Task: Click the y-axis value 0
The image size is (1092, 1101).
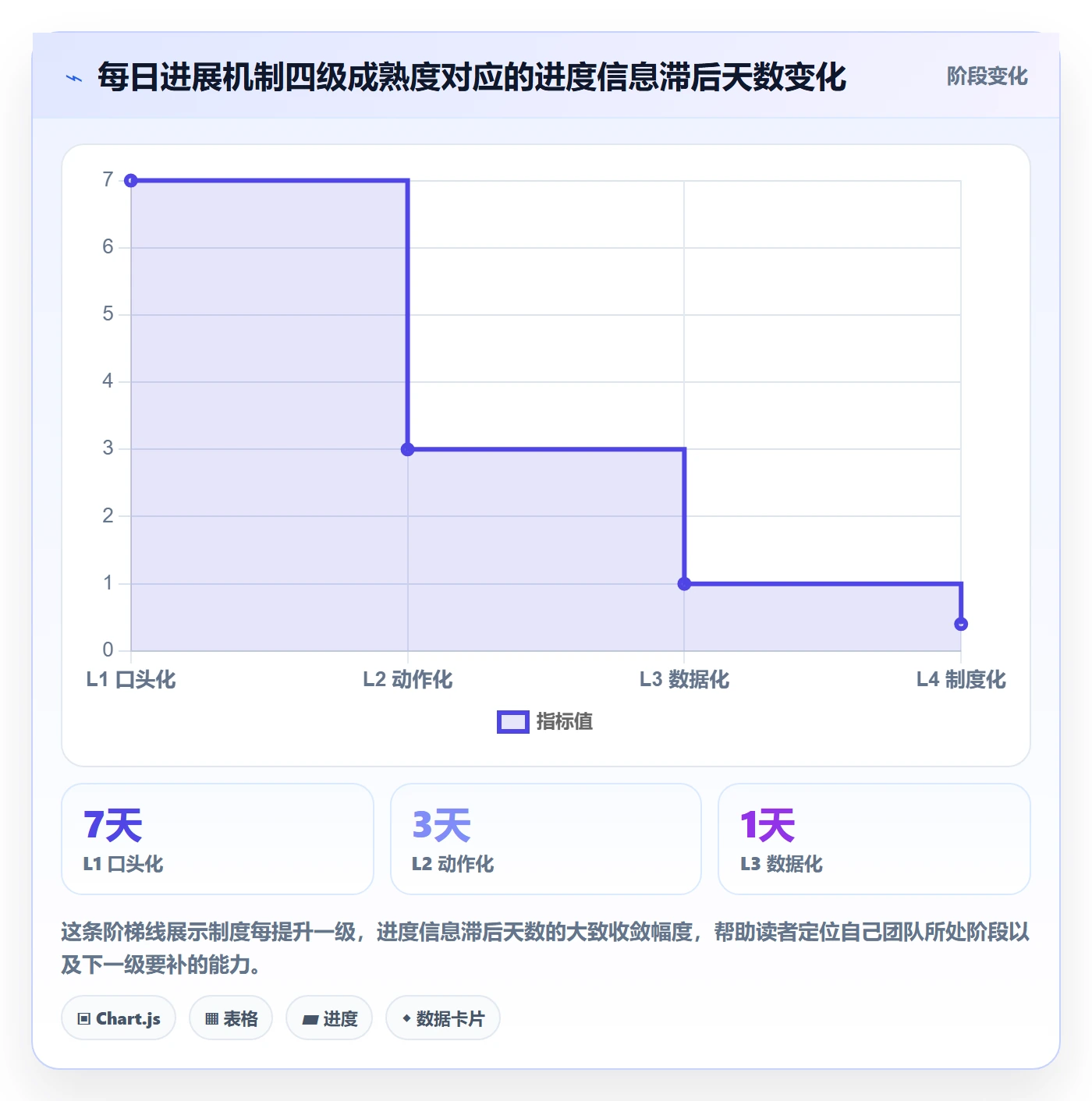Action: (x=108, y=650)
